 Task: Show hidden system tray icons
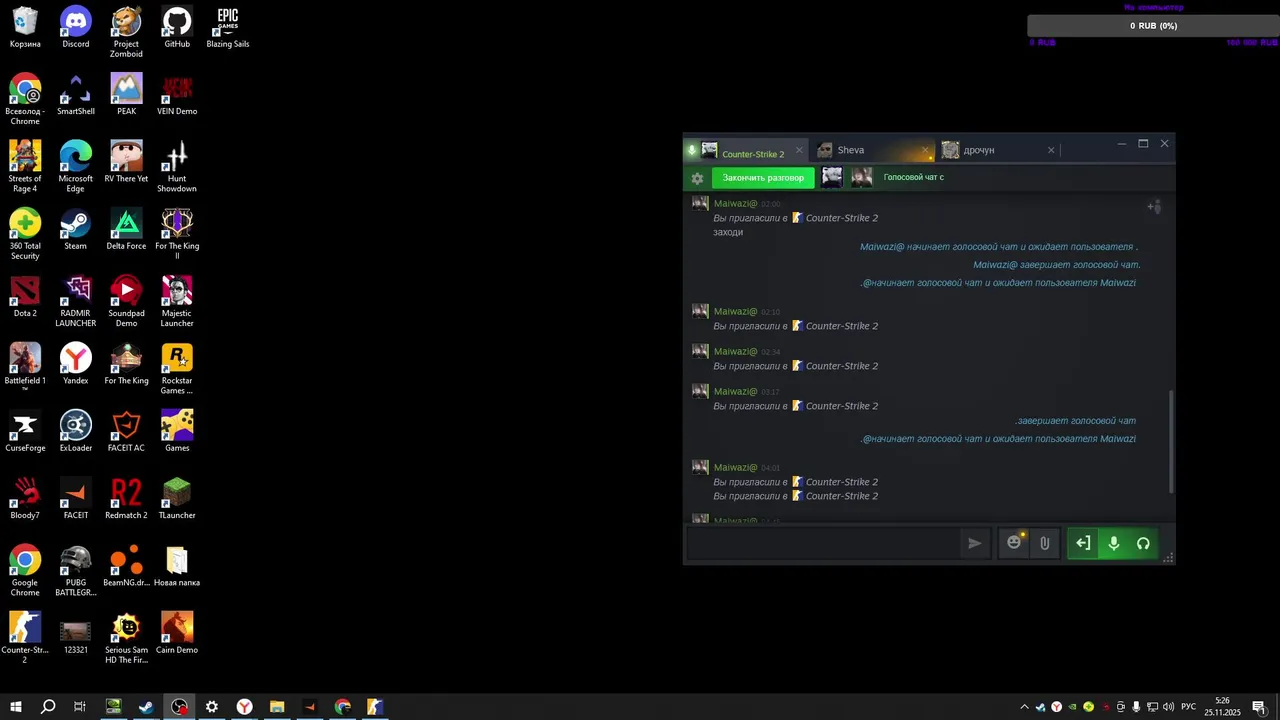click(1024, 707)
